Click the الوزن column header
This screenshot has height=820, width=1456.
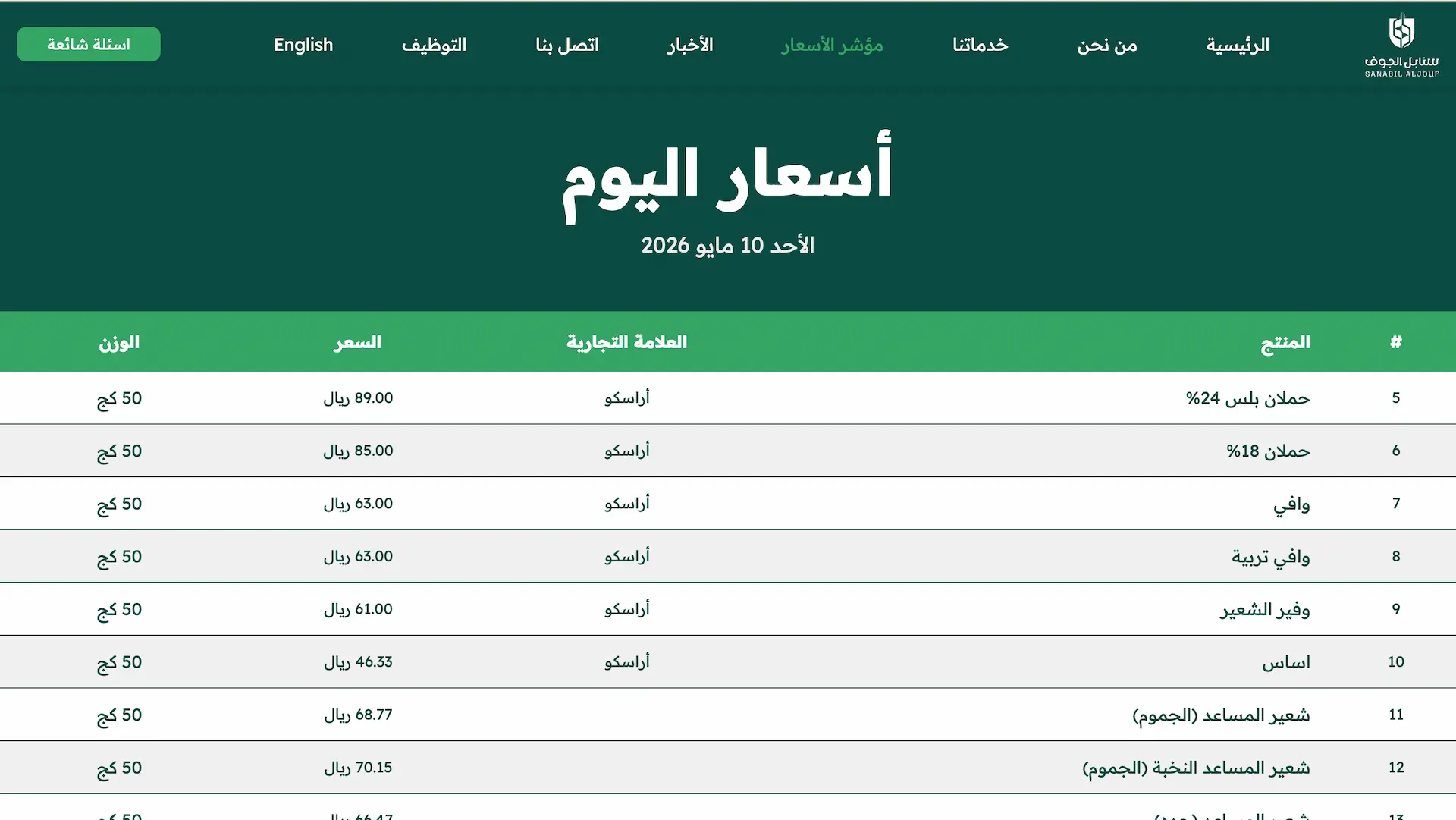pyautogui.click(x=119, y=342)
